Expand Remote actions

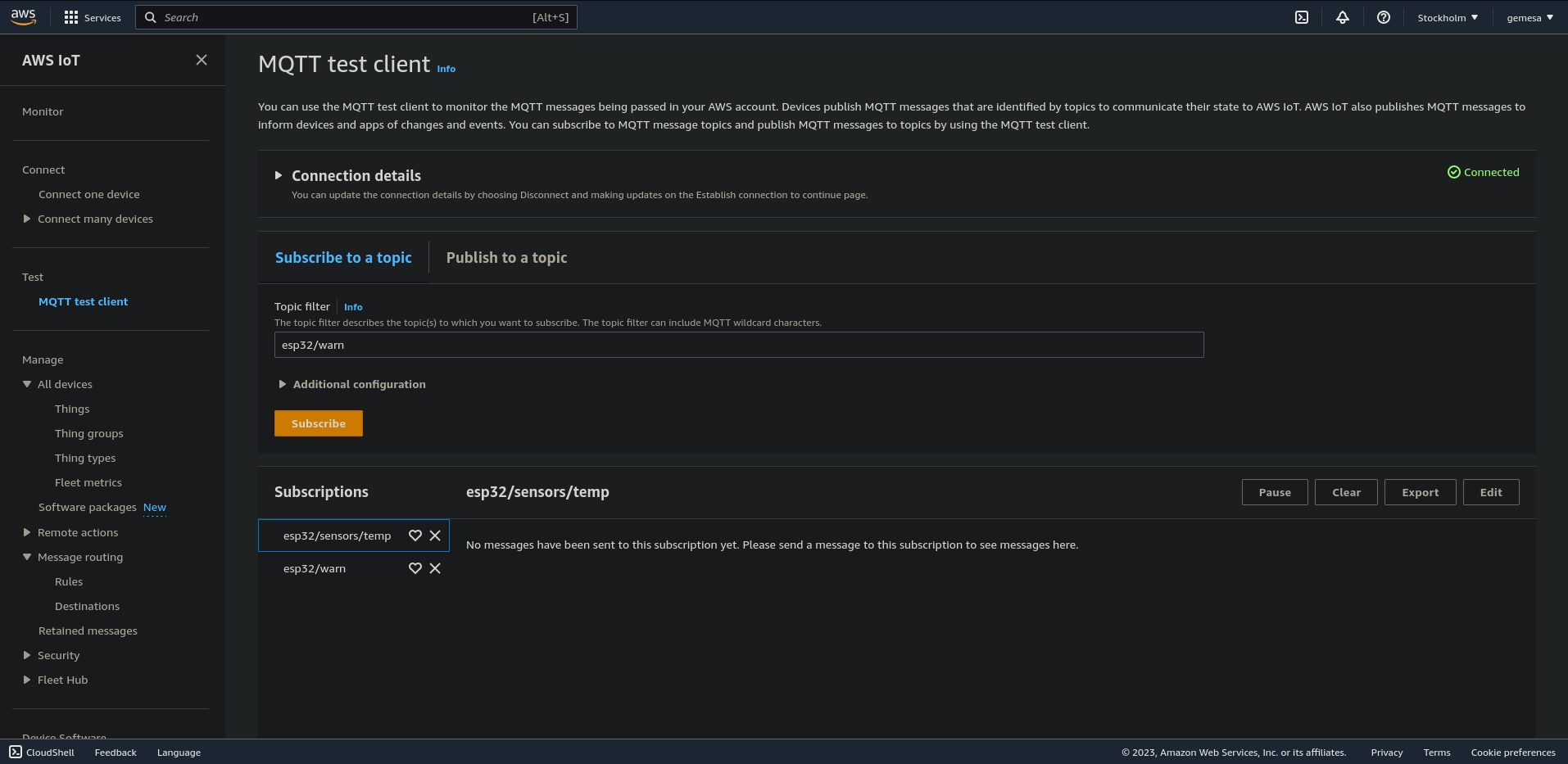(x=27, y=532)
